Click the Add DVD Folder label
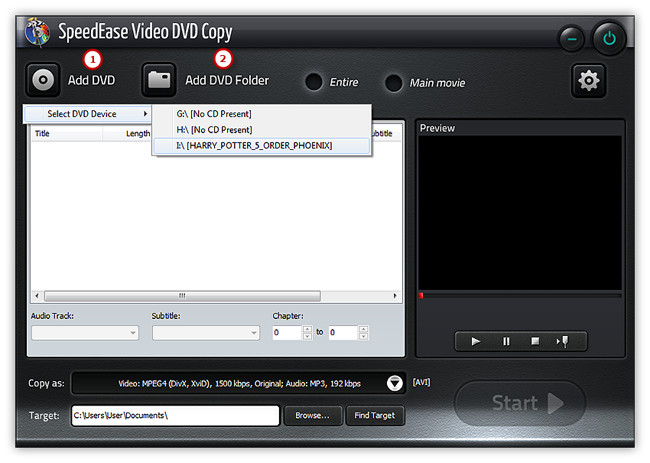Screen dimensions: 650x463 pyautogui.click(x=227, y=80)
